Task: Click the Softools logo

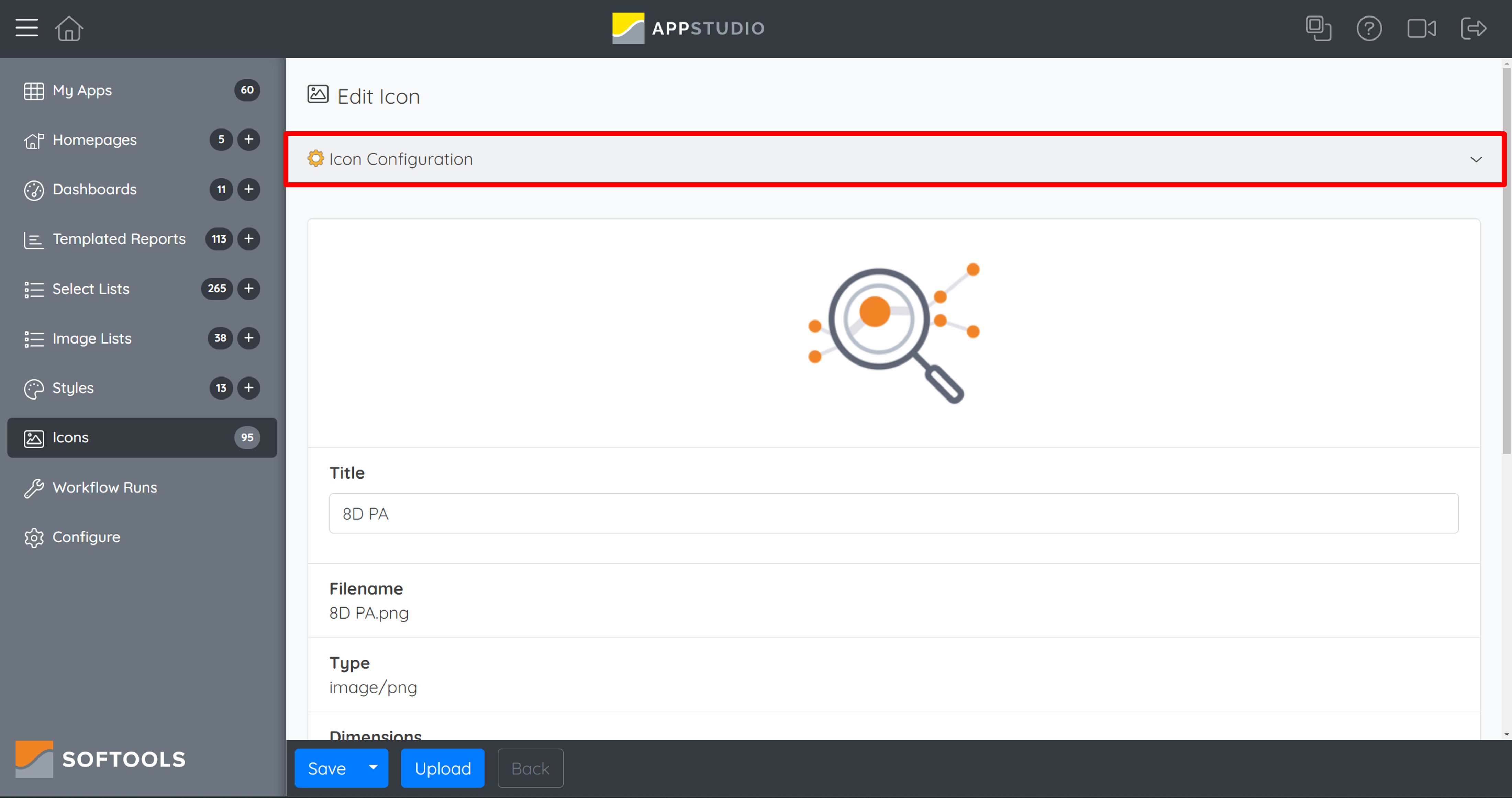Action: (100, 759)
